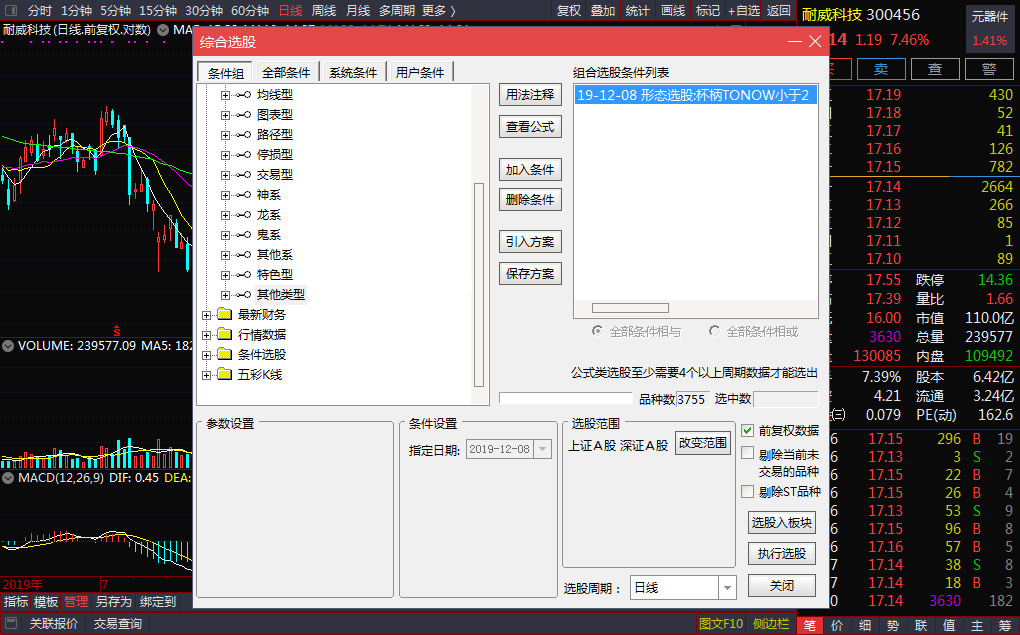Click the 执行选股 button
The width and height of the screenshot is (1020, 635).
coord(781,554)
